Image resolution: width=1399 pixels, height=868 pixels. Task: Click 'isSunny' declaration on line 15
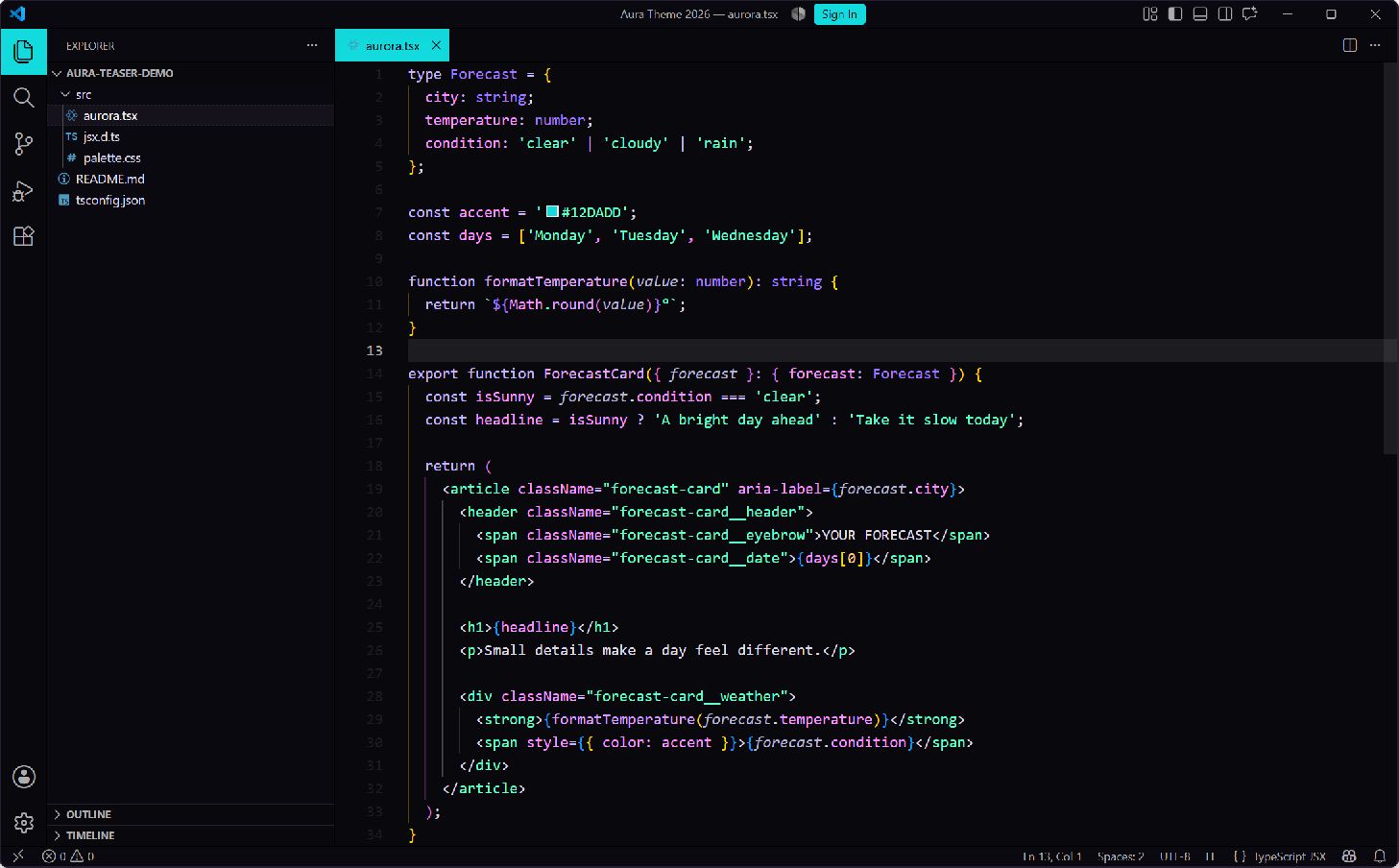[505, 397]
